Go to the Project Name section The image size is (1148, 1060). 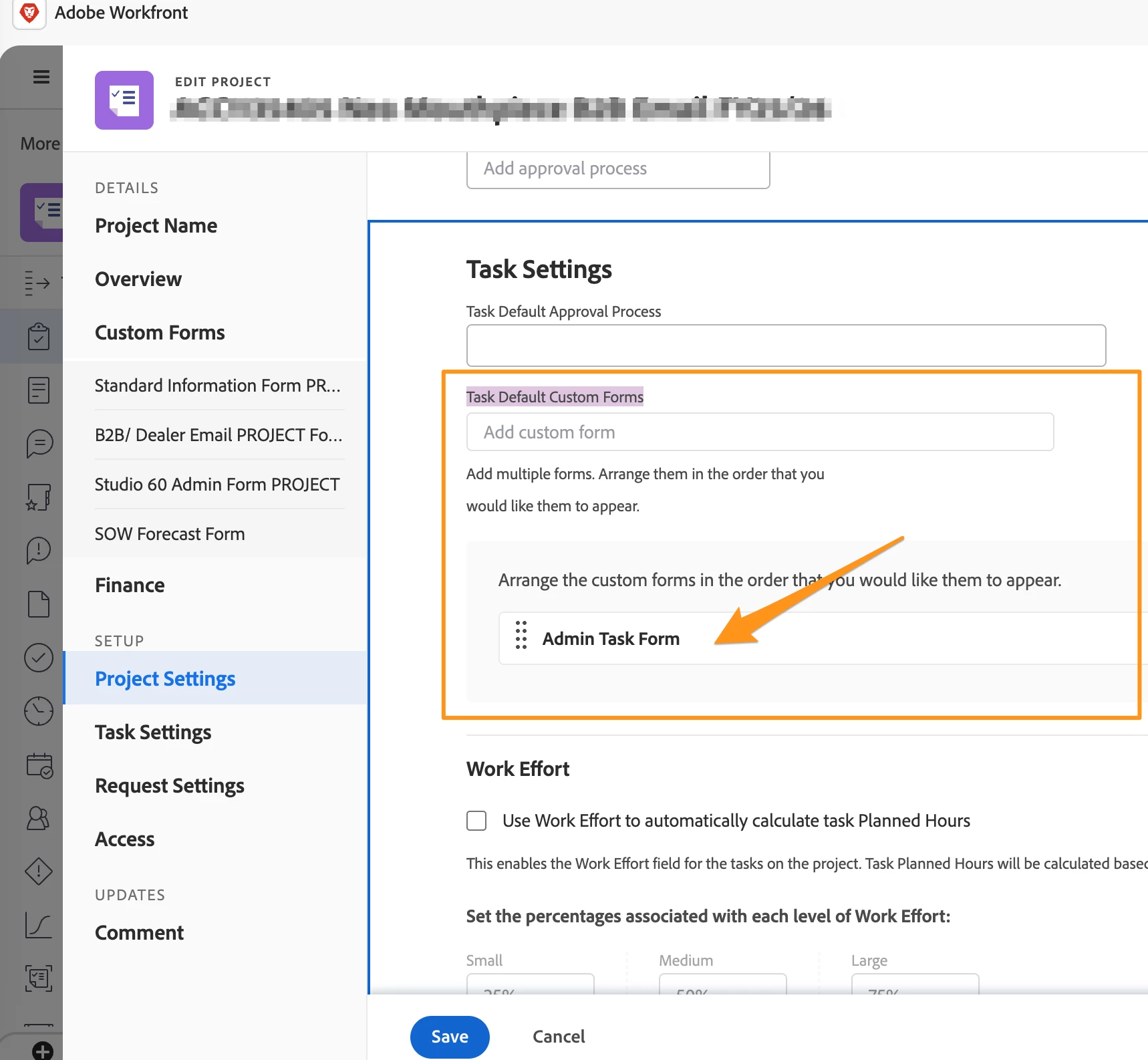156,226
